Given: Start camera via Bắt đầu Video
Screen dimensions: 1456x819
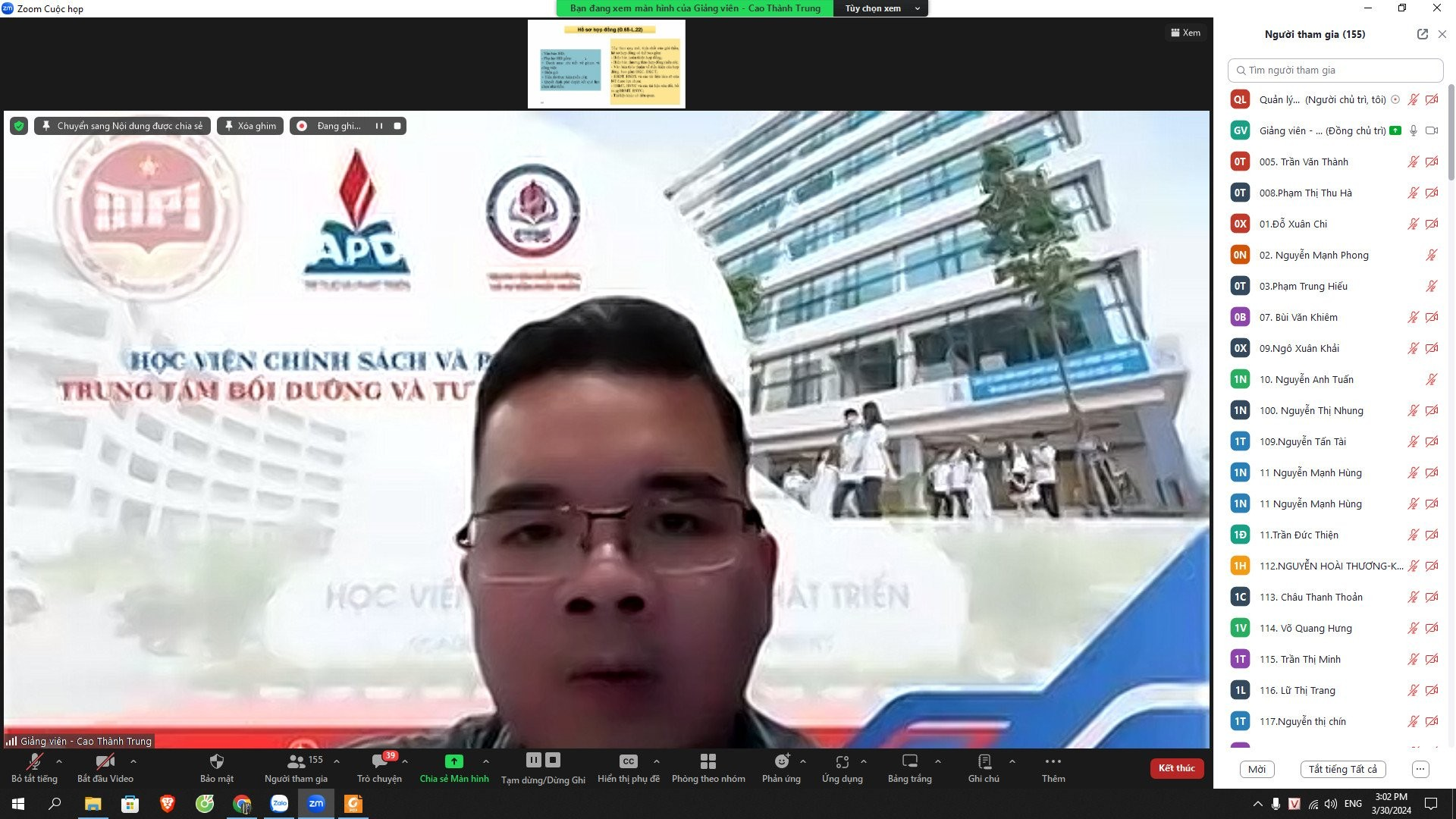Looking at the screenshot, I should [105, 761].
